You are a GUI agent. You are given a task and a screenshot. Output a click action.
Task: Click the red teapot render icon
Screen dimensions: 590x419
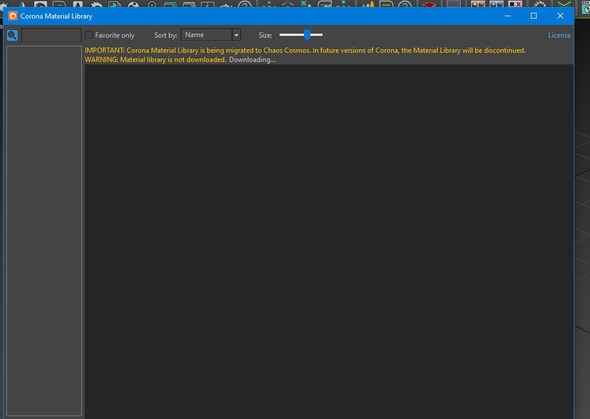click(429, 5)
